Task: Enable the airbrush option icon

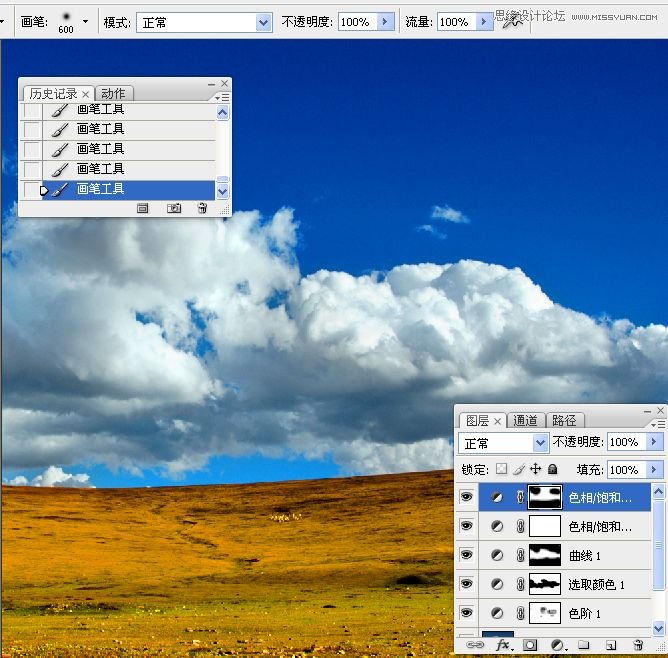Action: pyautogui.click(x=513, y=22)
